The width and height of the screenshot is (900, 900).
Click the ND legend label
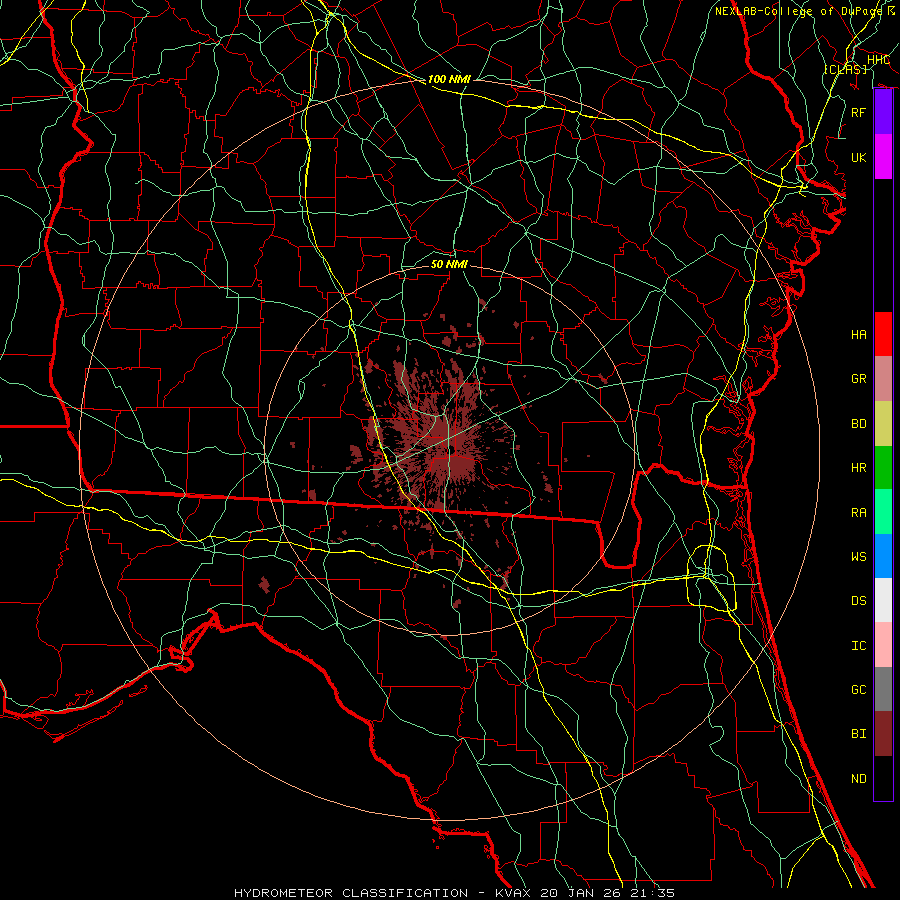[x=859, y=779]
